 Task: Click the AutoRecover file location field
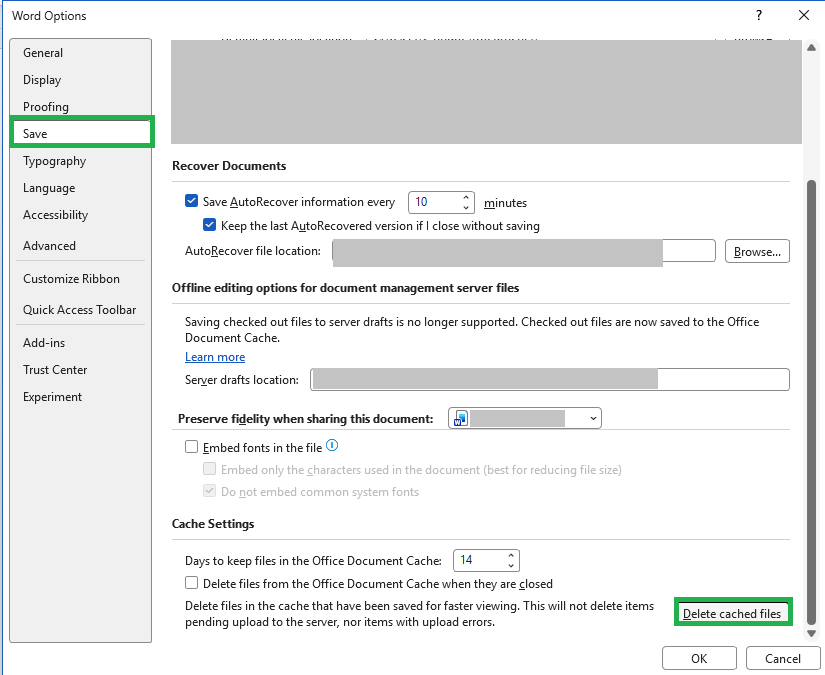(x=524, y=251)
